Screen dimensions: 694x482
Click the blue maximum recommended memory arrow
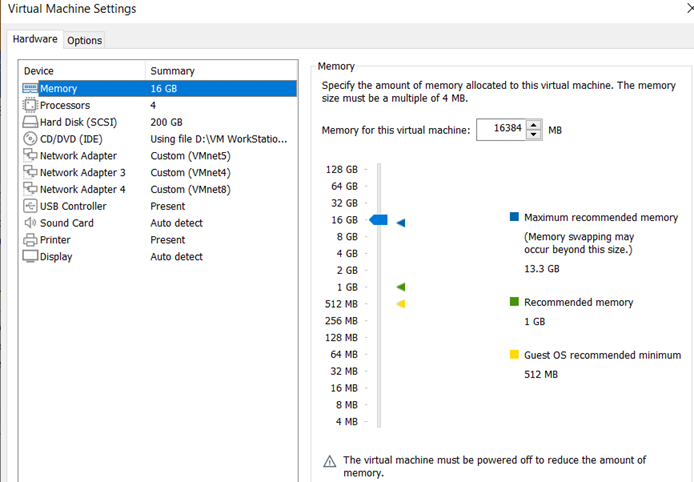401,223
